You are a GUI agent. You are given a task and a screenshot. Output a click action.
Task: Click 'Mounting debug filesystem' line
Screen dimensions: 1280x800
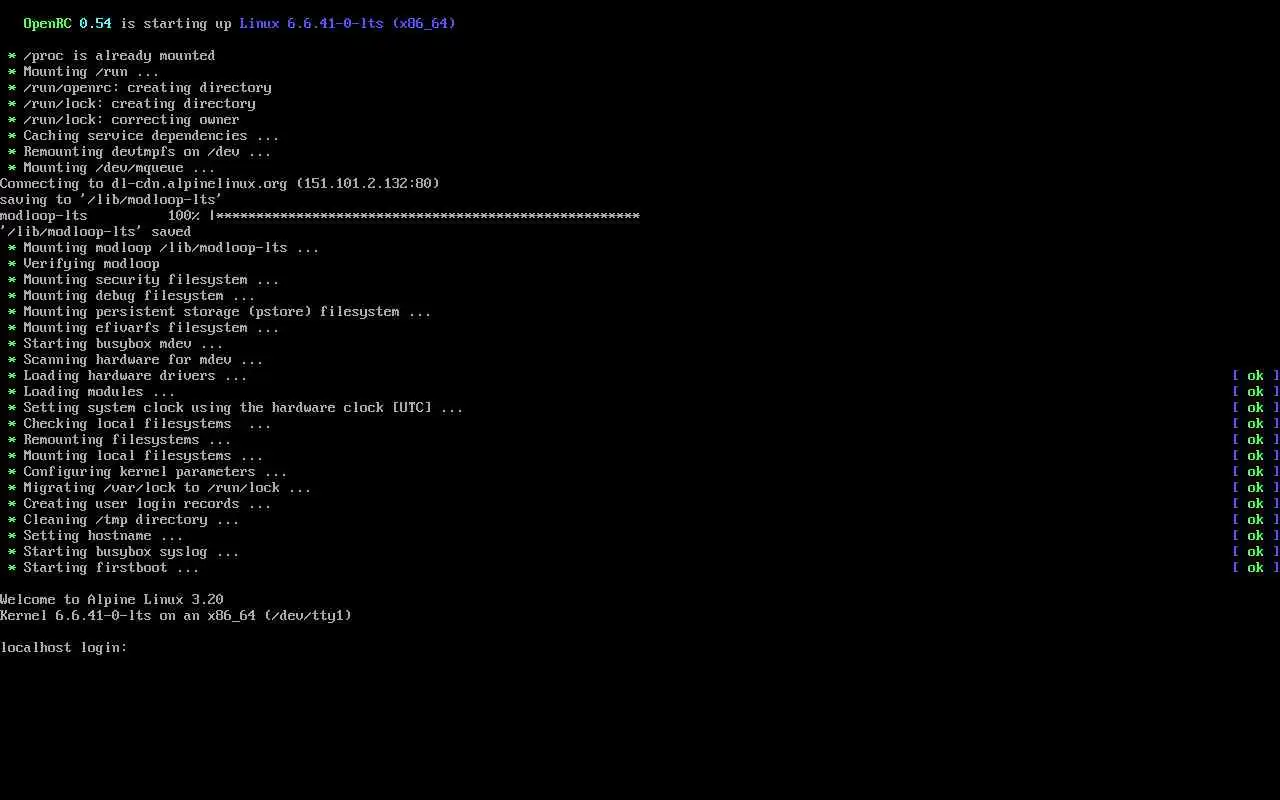[132, 295]
